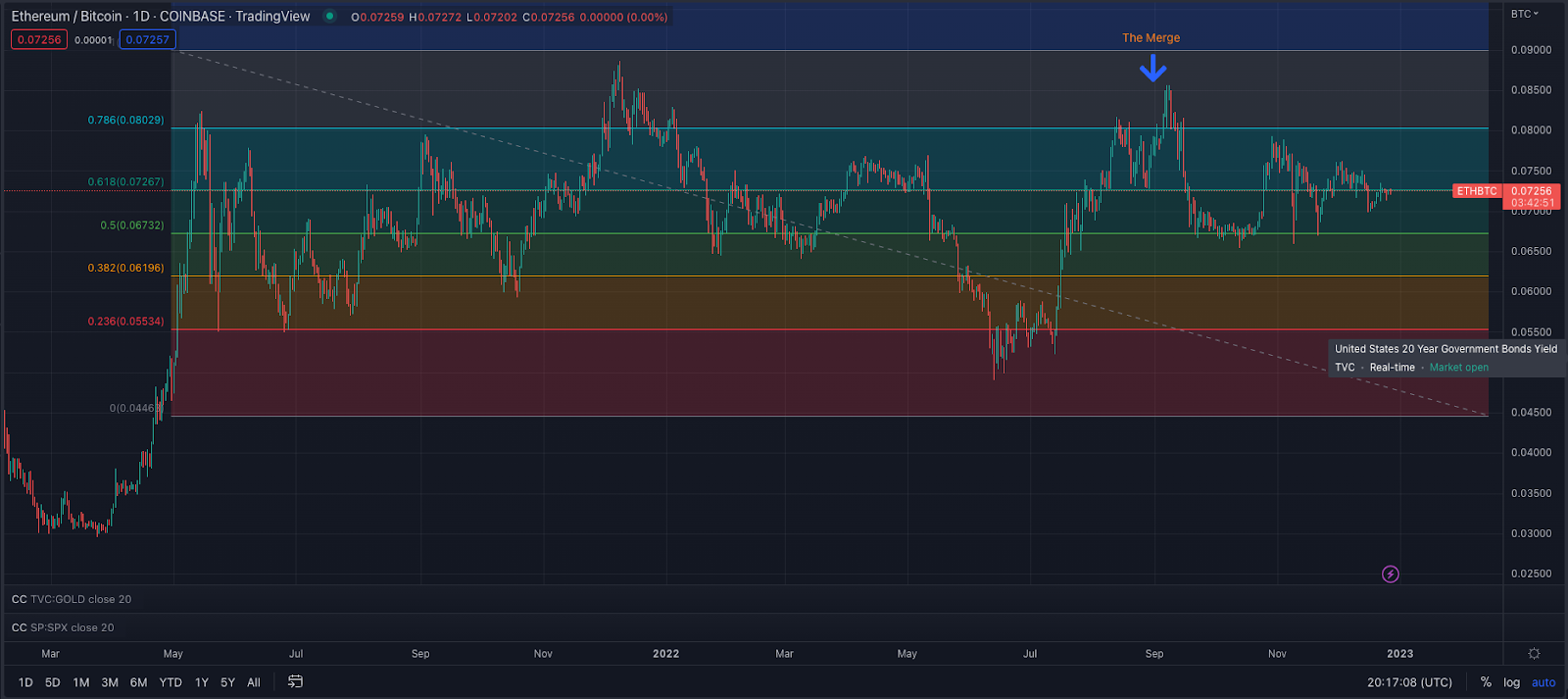Select the All time range
1568x699 pixels.
click(x=254, y=682)
